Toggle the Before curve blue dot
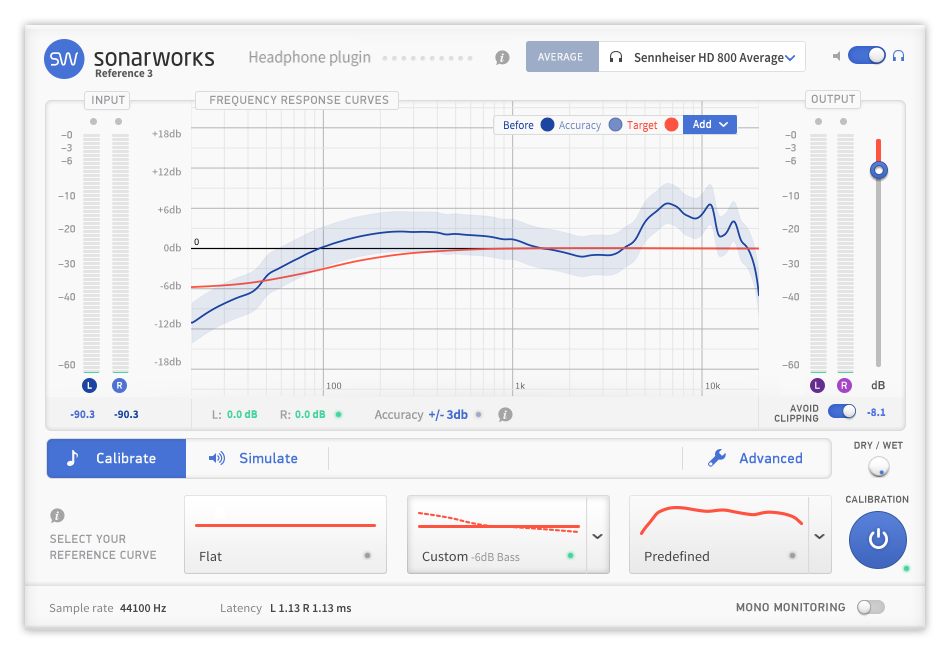This screenshot has height=655, width=950. (x=547, y=125)
